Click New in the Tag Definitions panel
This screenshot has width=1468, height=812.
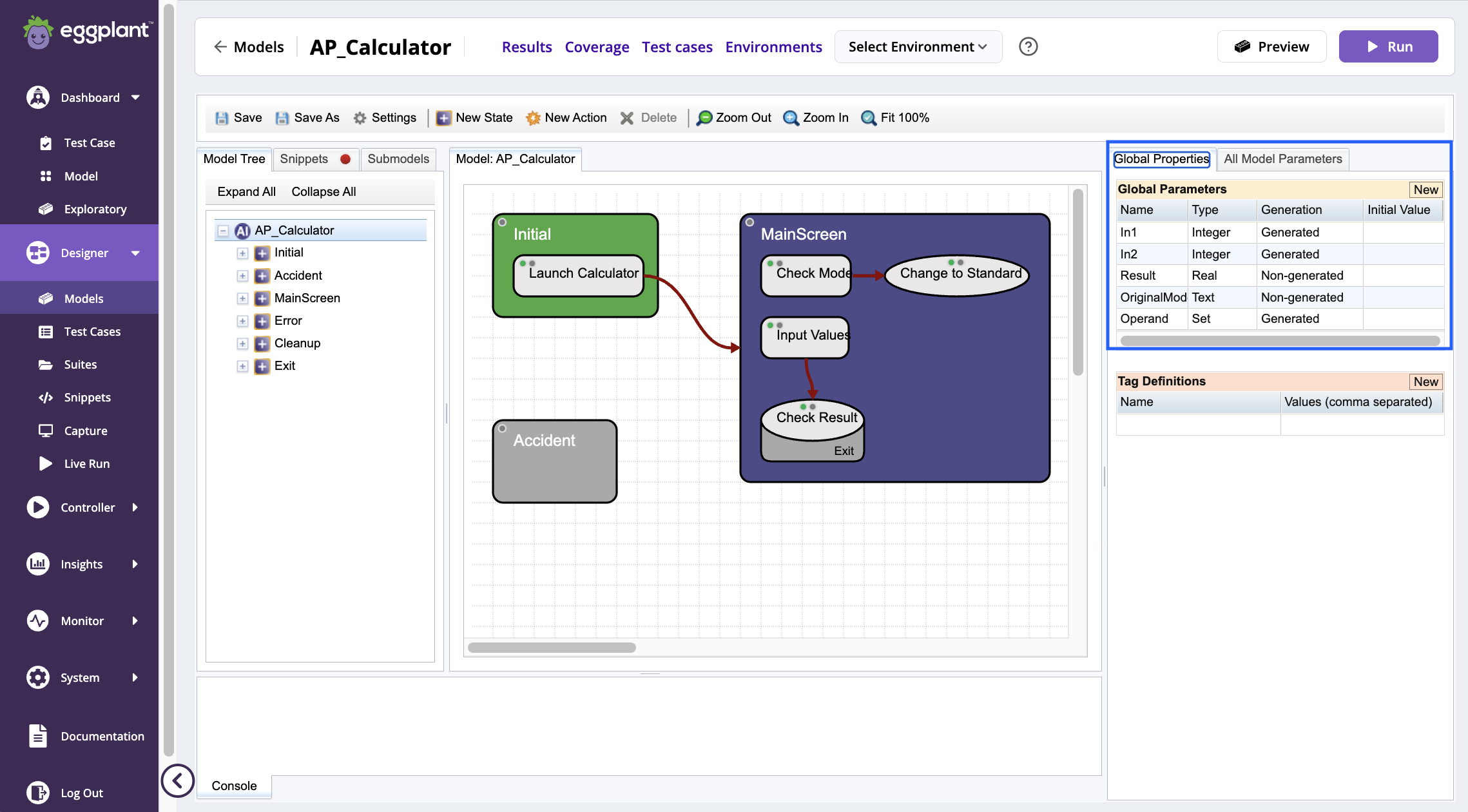point(1425,381)
